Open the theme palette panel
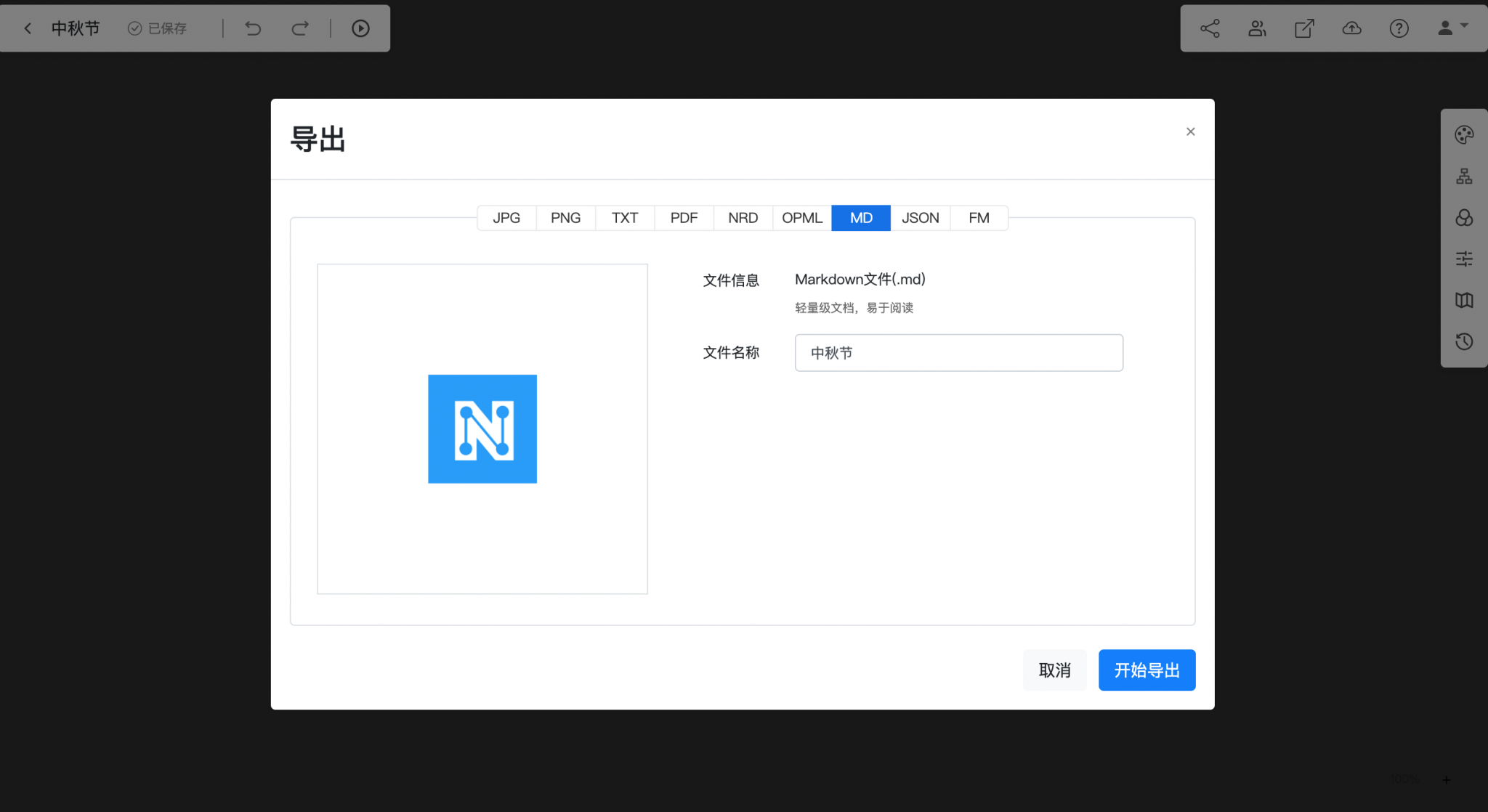This screenshot has height=812, width=1488. click(1464, 134)
